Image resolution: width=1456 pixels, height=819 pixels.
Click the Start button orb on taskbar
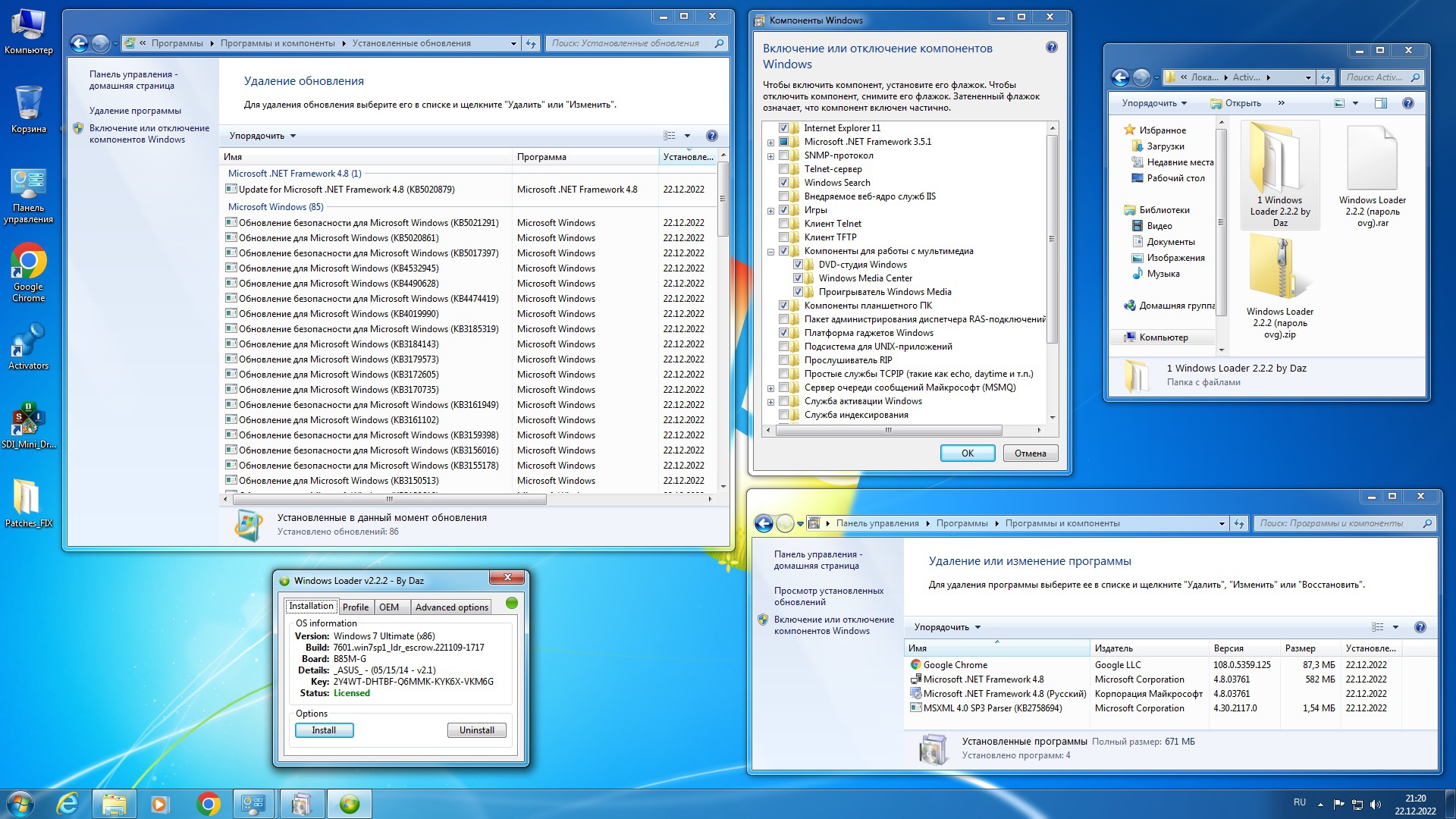[20, 804]
